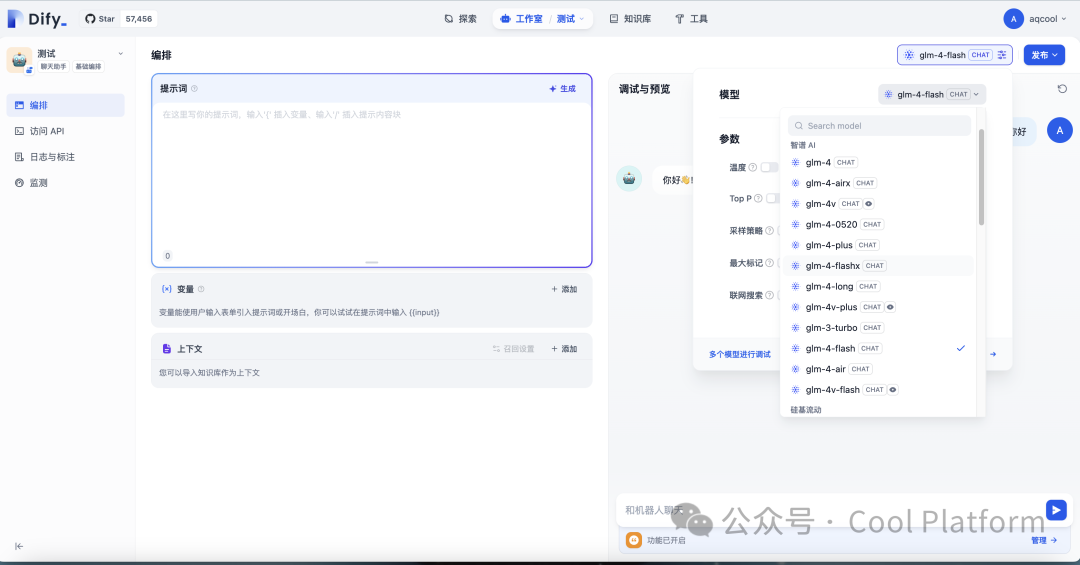This screenshot has width=1080, height=565.
Task: Toggle the Top P parameter switch
Action: point(772,199)
